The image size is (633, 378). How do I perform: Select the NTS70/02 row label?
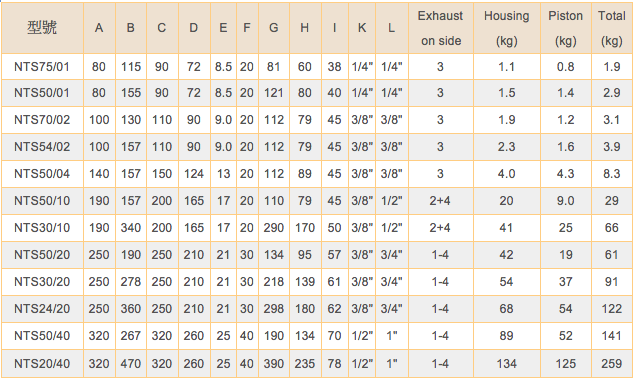(x=42, y=120)
